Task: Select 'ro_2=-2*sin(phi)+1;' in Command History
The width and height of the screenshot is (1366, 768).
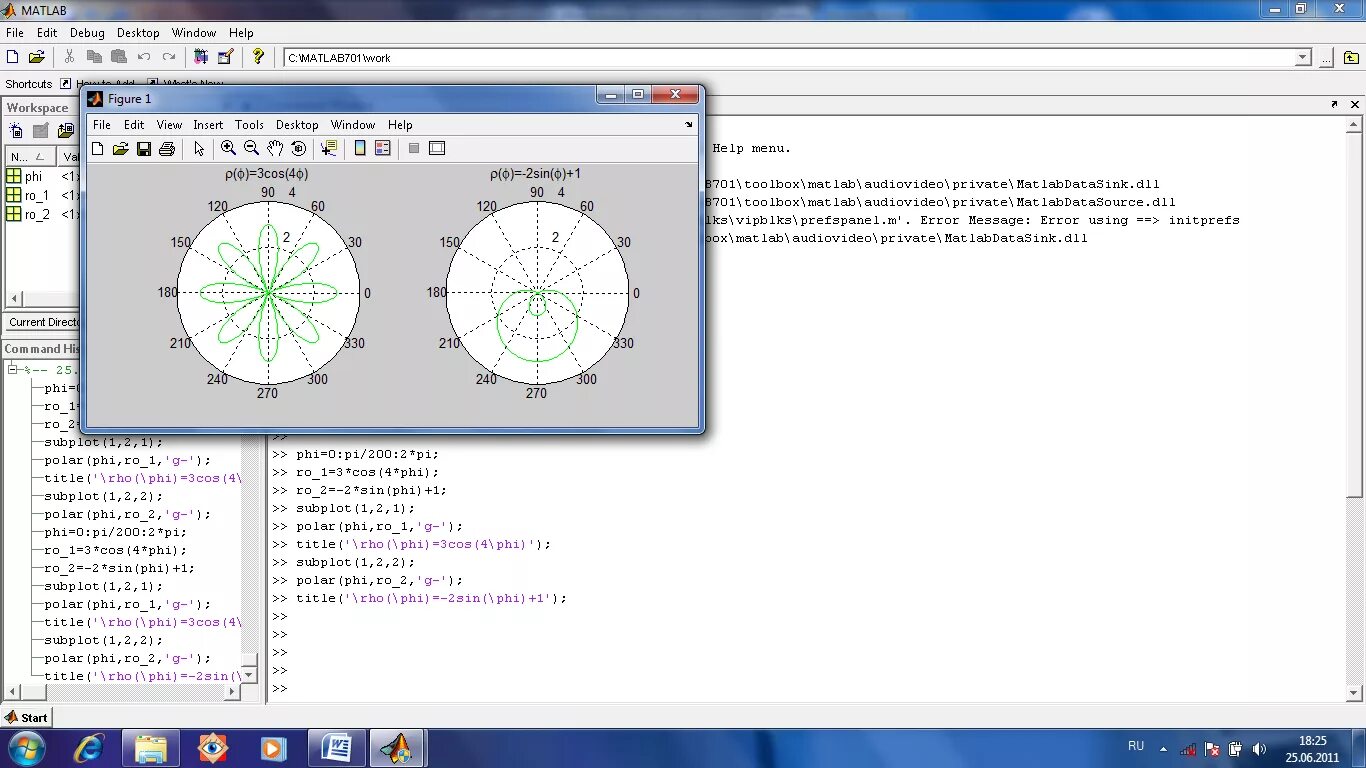Action: pyautogui.click(x=119, y=568)
